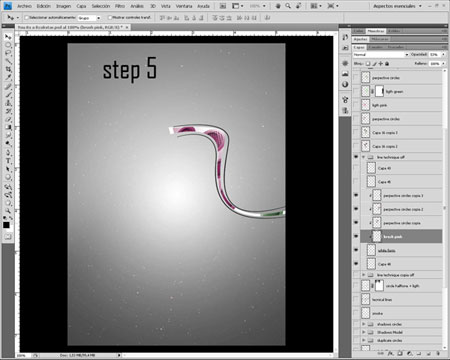The width and height of the screenshot is (450, 360).
Task: Click the Opacidad percentage field
Action: pos(434,54)
